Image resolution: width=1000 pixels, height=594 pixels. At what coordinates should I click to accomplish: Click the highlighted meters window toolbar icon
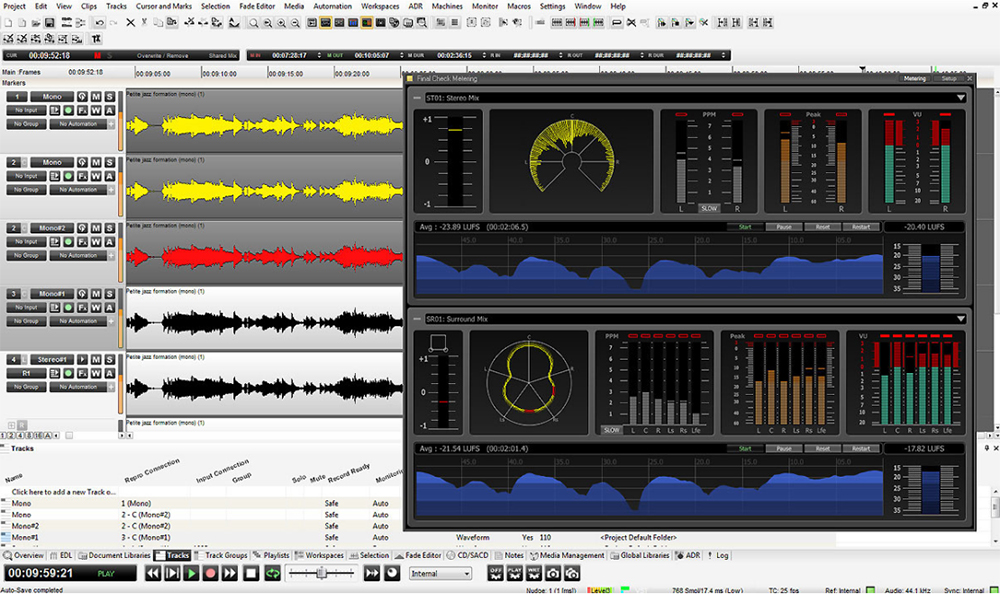[x=367, y=23]
